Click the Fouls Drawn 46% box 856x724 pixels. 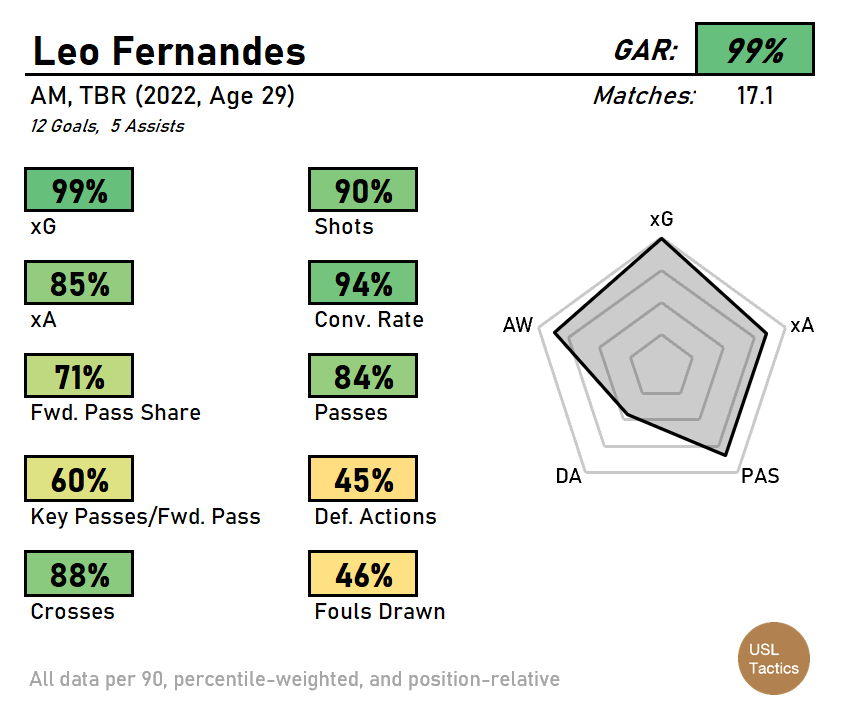[x=363, y=575]
